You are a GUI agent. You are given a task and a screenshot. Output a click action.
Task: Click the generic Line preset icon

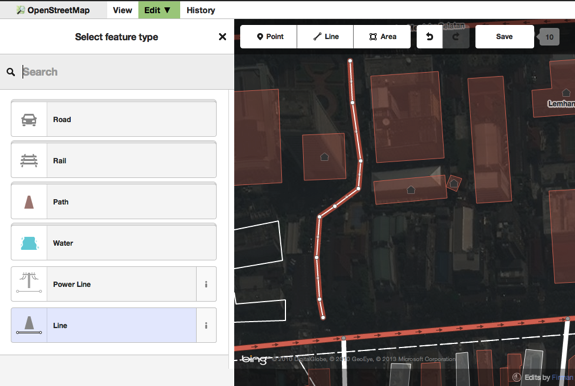pyautogui.click(x=29, y=325)
